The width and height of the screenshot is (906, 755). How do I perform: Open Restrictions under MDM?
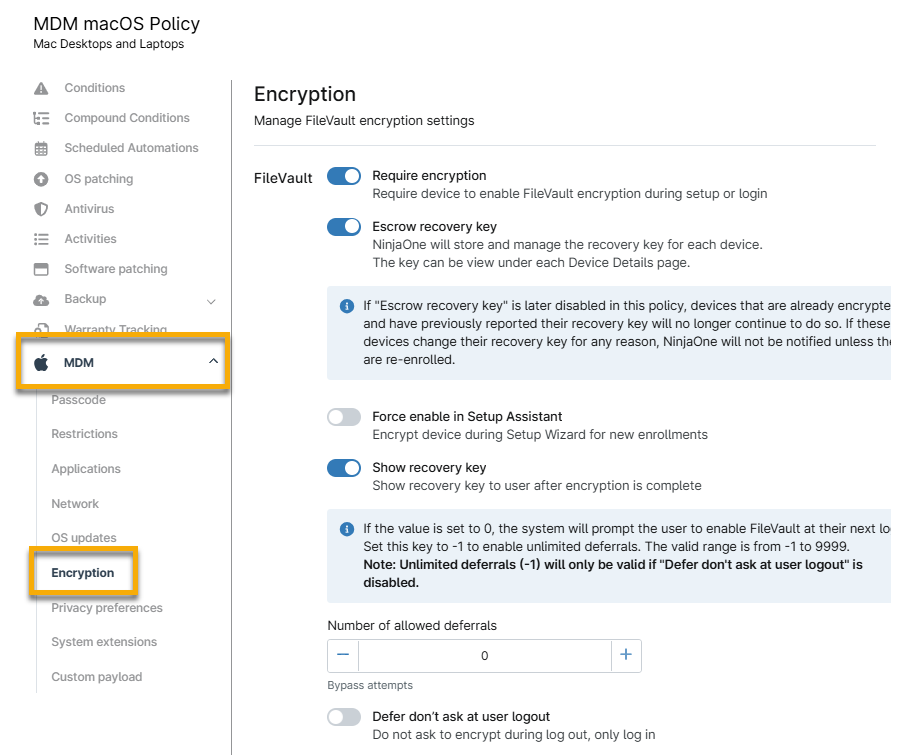[84, 434]
